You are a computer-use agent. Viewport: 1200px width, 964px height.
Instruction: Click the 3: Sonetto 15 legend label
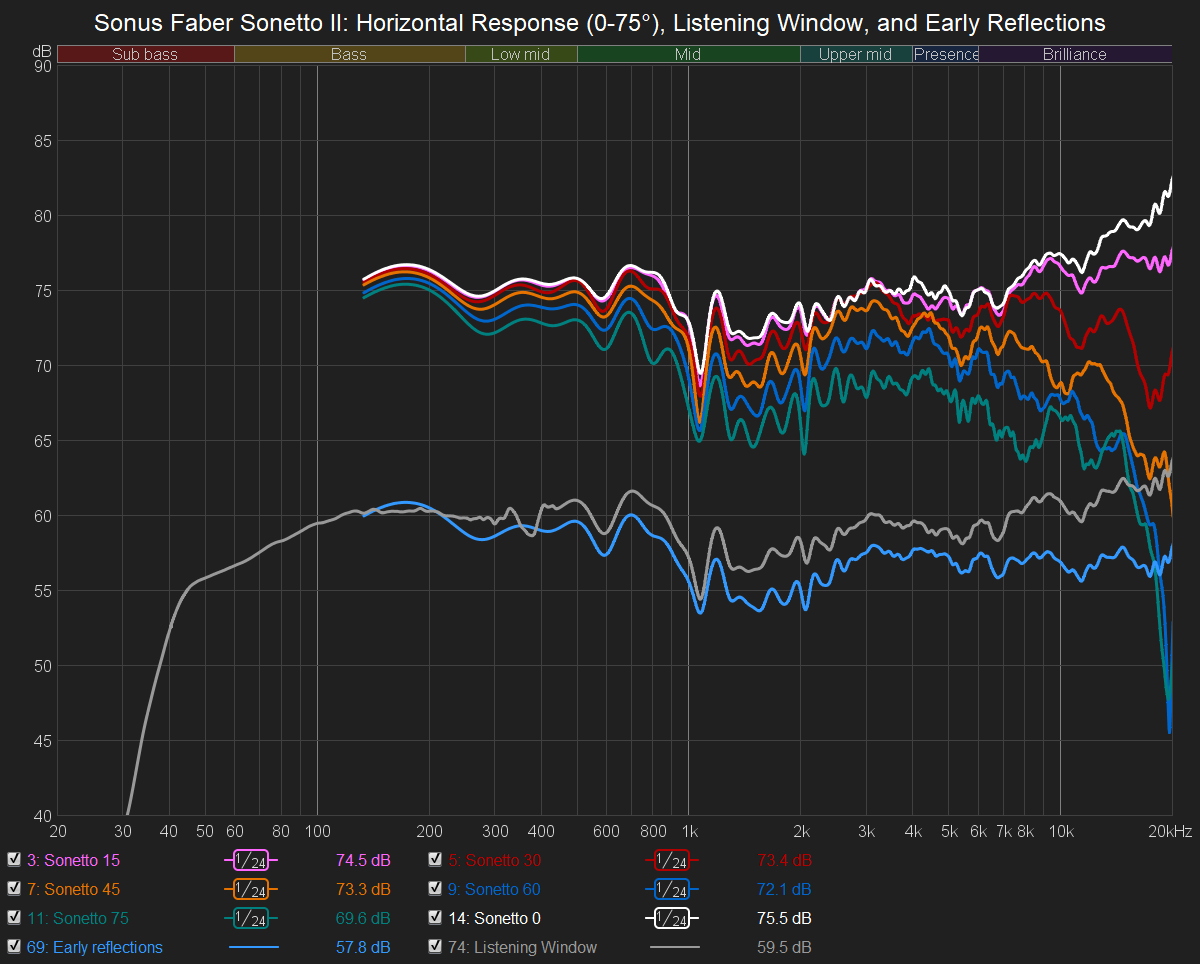(75, 860)
